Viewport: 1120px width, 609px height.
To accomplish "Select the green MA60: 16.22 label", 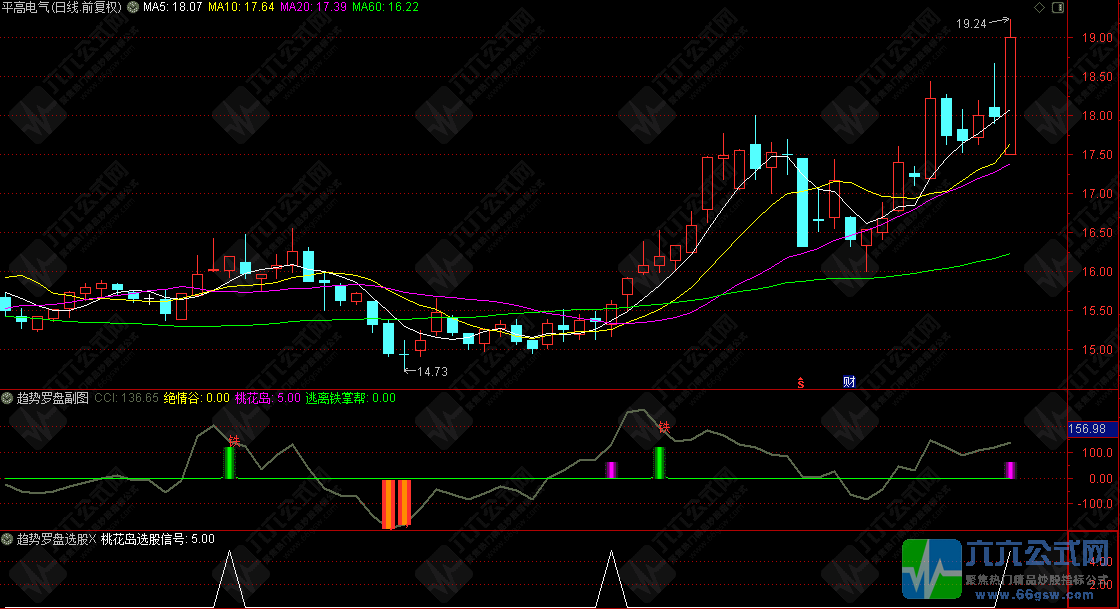I will point(386,7).
